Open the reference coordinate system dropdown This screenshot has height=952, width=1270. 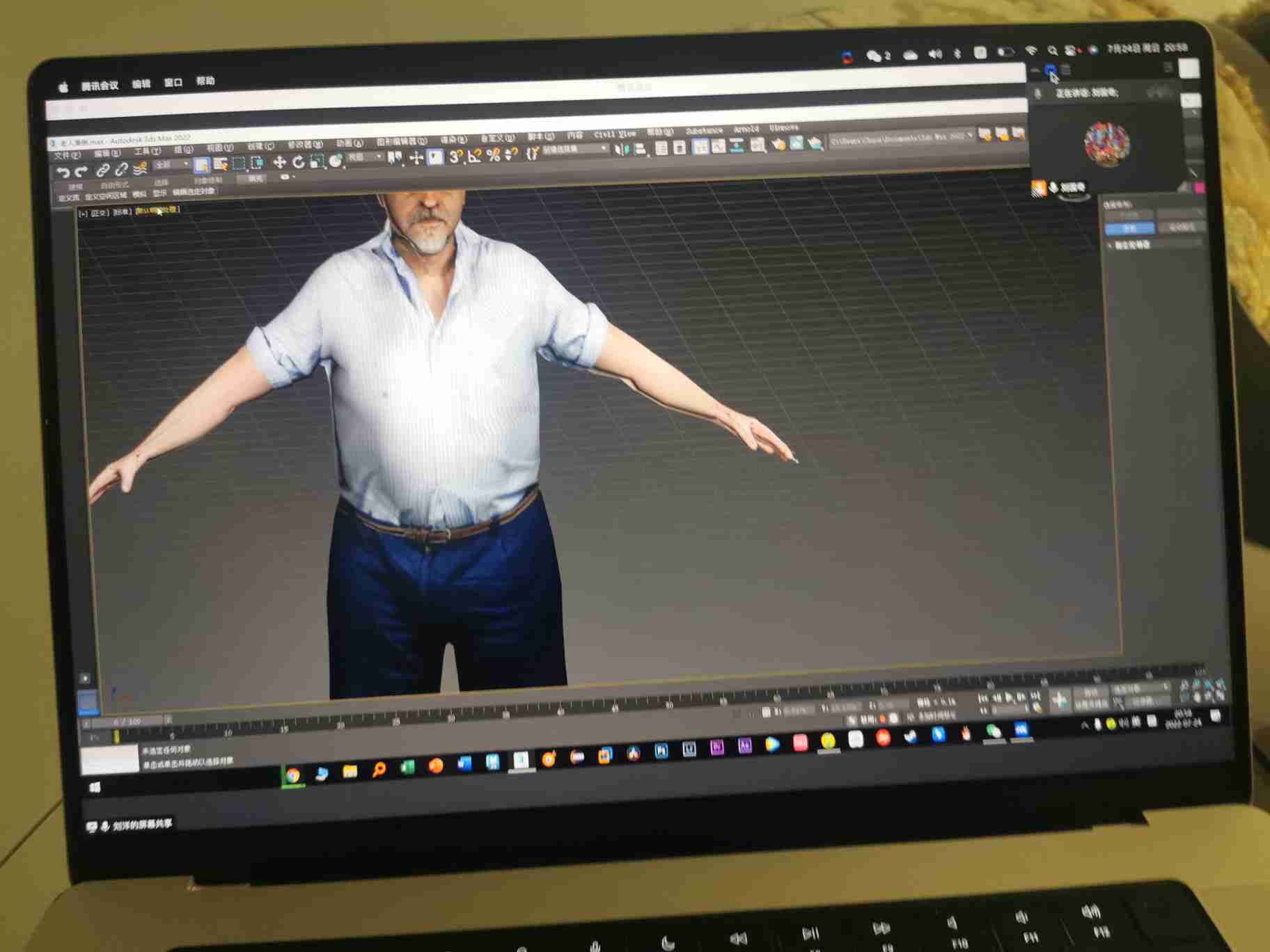pos(366,159)
